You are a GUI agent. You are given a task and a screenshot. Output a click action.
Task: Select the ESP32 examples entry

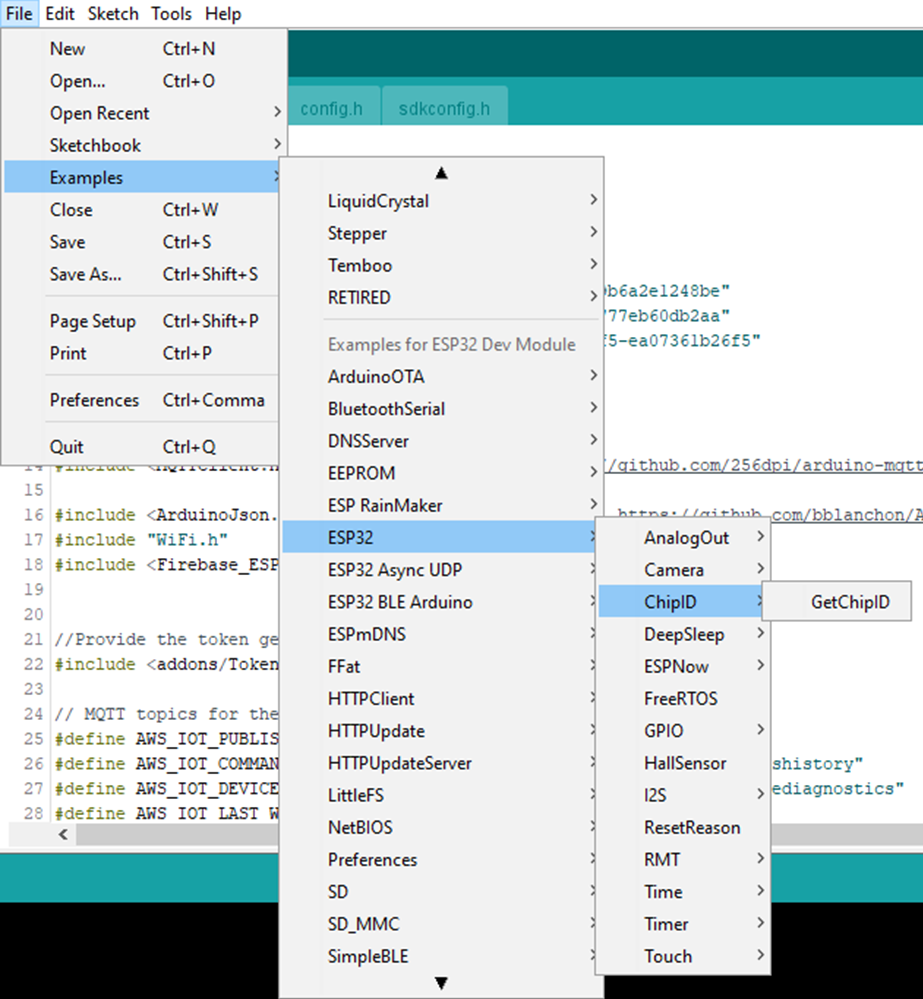(441, 537)
